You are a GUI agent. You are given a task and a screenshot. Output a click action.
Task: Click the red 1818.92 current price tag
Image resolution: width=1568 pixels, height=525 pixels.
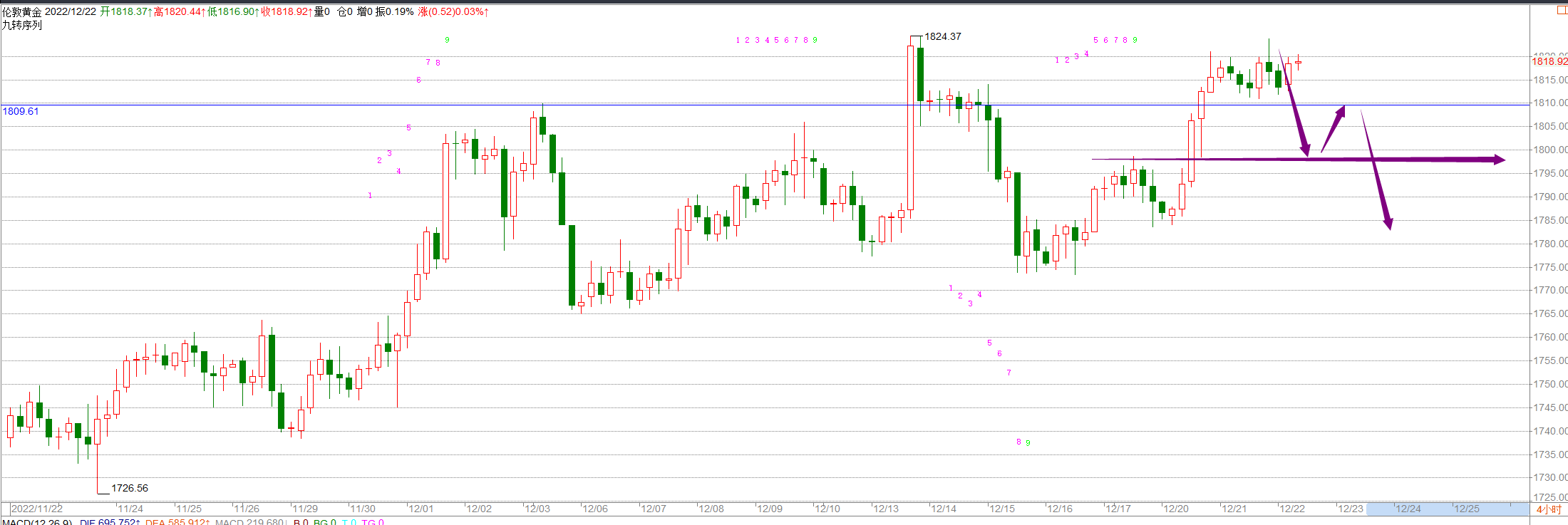1549,61
